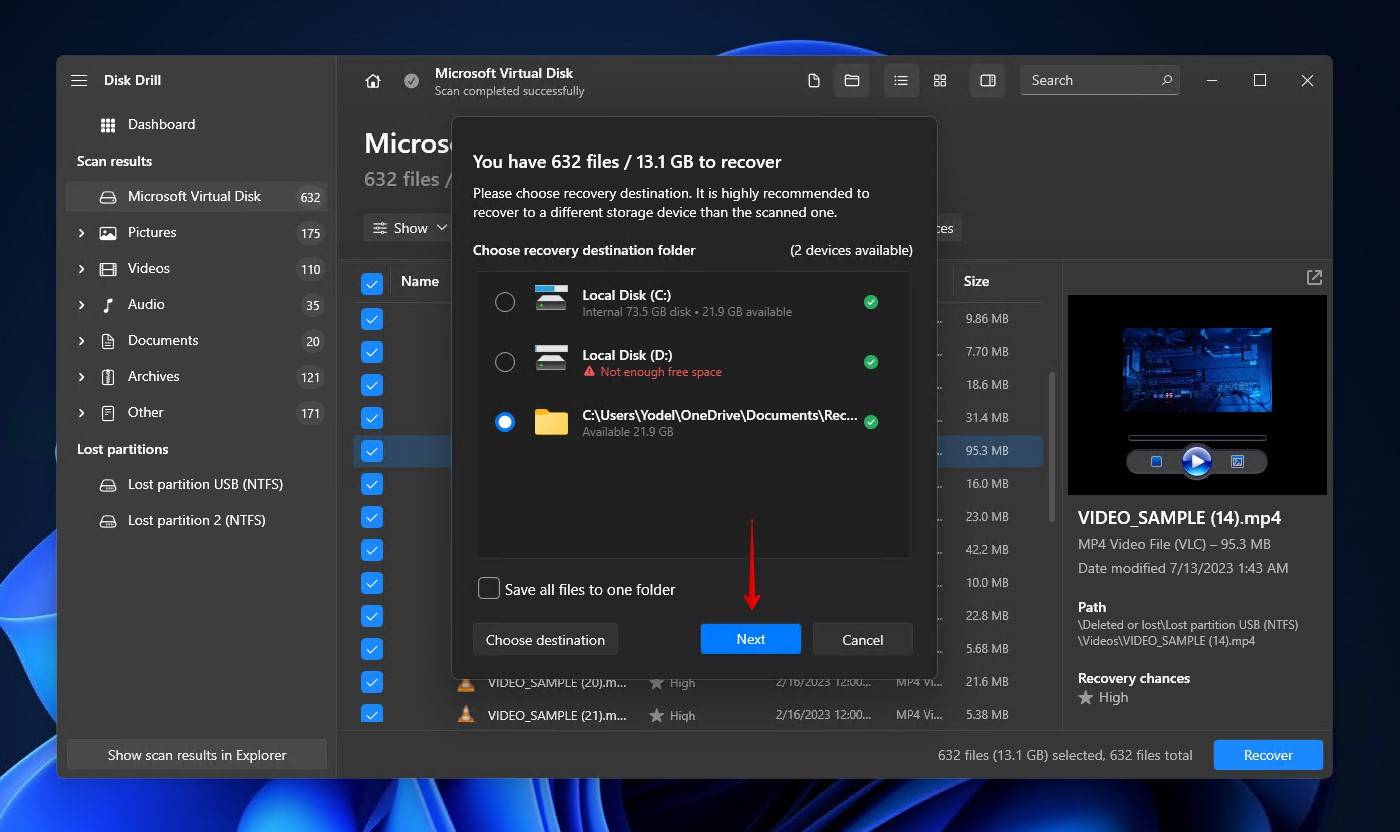Click the video preview seek bar
Screen dimensions: 1400x832
(1197, 438)
